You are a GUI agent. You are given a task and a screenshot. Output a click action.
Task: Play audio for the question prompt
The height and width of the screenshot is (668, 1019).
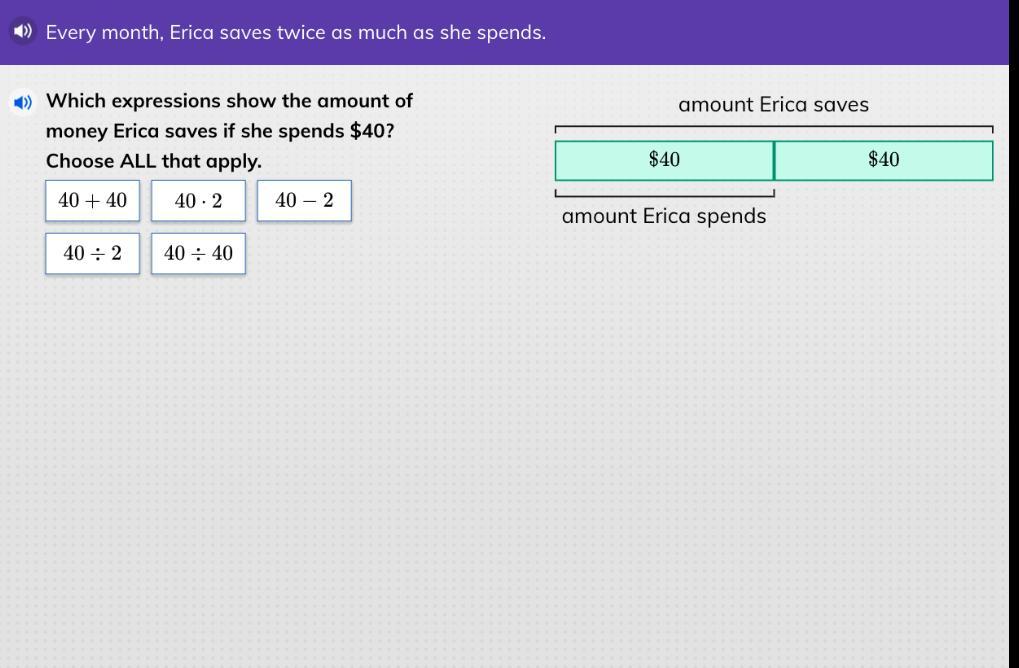(x=23, y=102)
